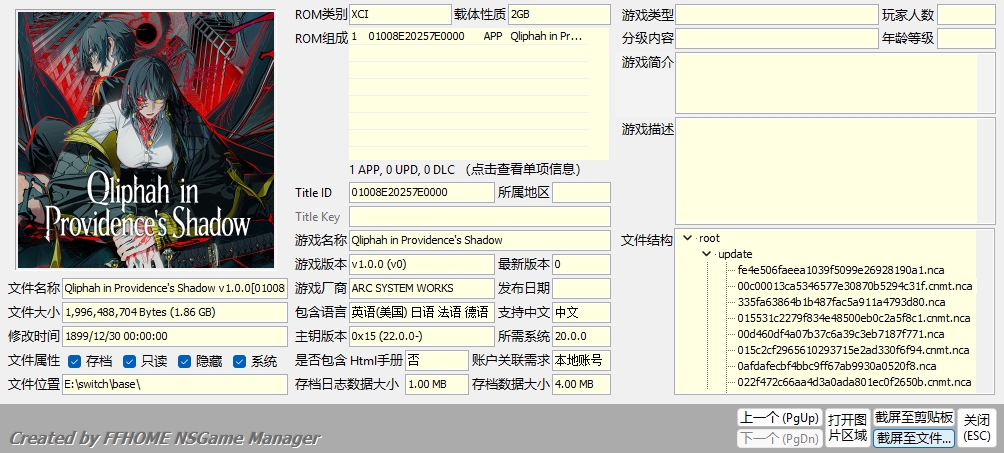Select 015531c2279f834e48500eb0c2a5f8c1.cnmt.nca file
The width and height of the screenshot is (1004, 453).
point(854,318)
